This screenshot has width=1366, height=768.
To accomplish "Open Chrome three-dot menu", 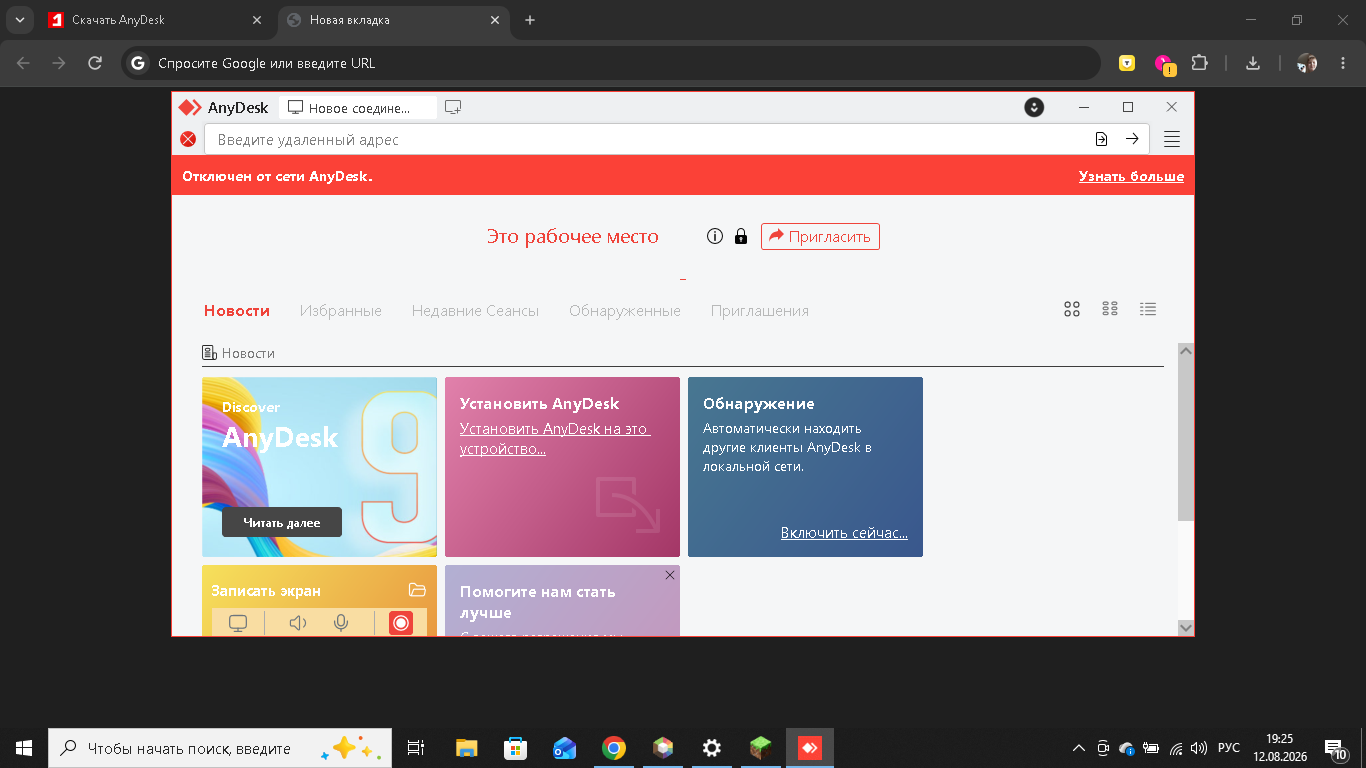I will 1343,63.
